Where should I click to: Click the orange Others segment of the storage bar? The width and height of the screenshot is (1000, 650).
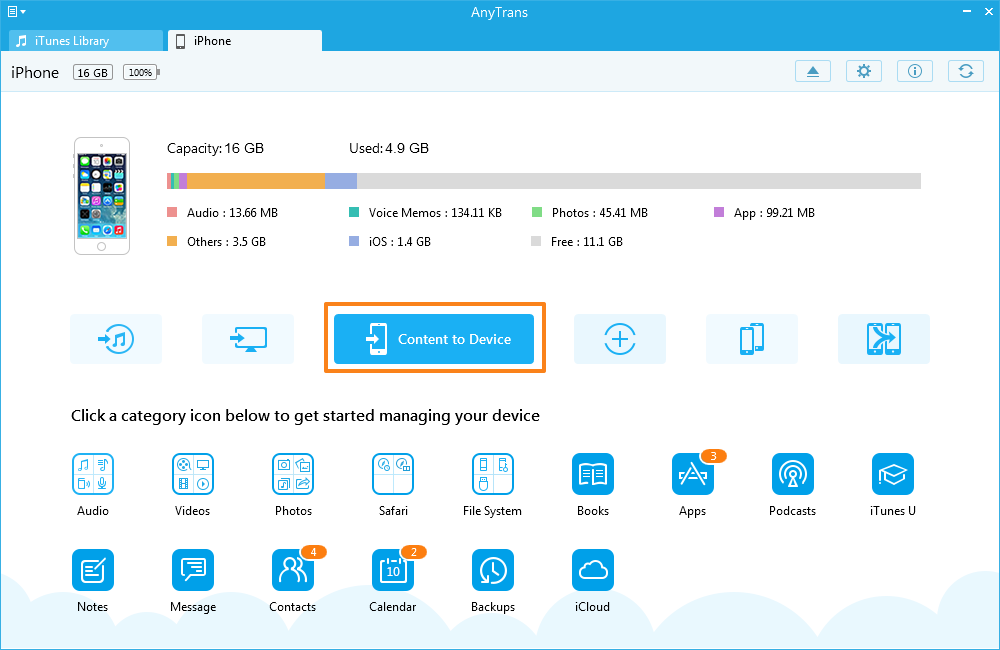(x=256, y=181)
